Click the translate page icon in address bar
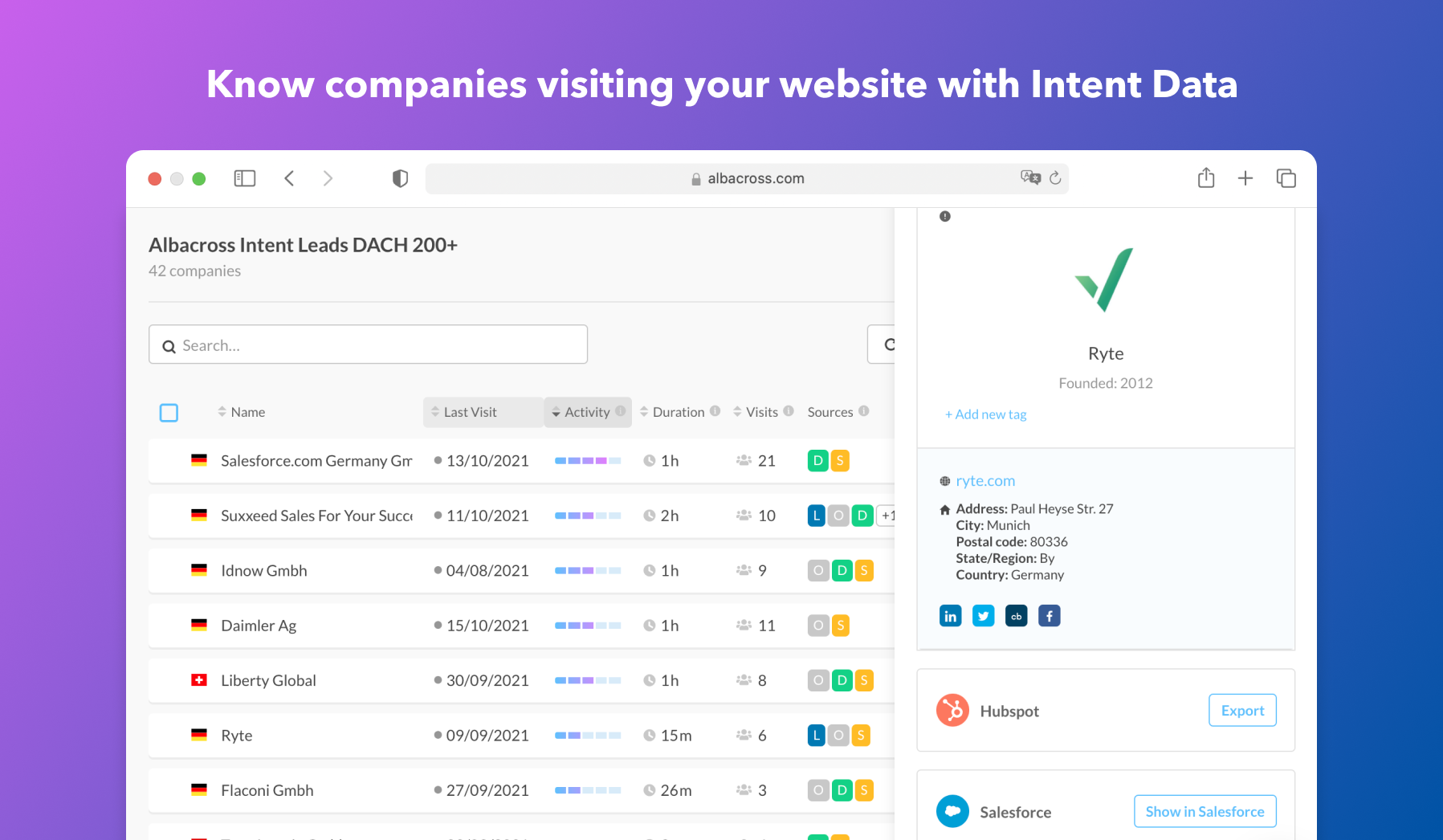1443x840 pixels. coord(1030,177)
